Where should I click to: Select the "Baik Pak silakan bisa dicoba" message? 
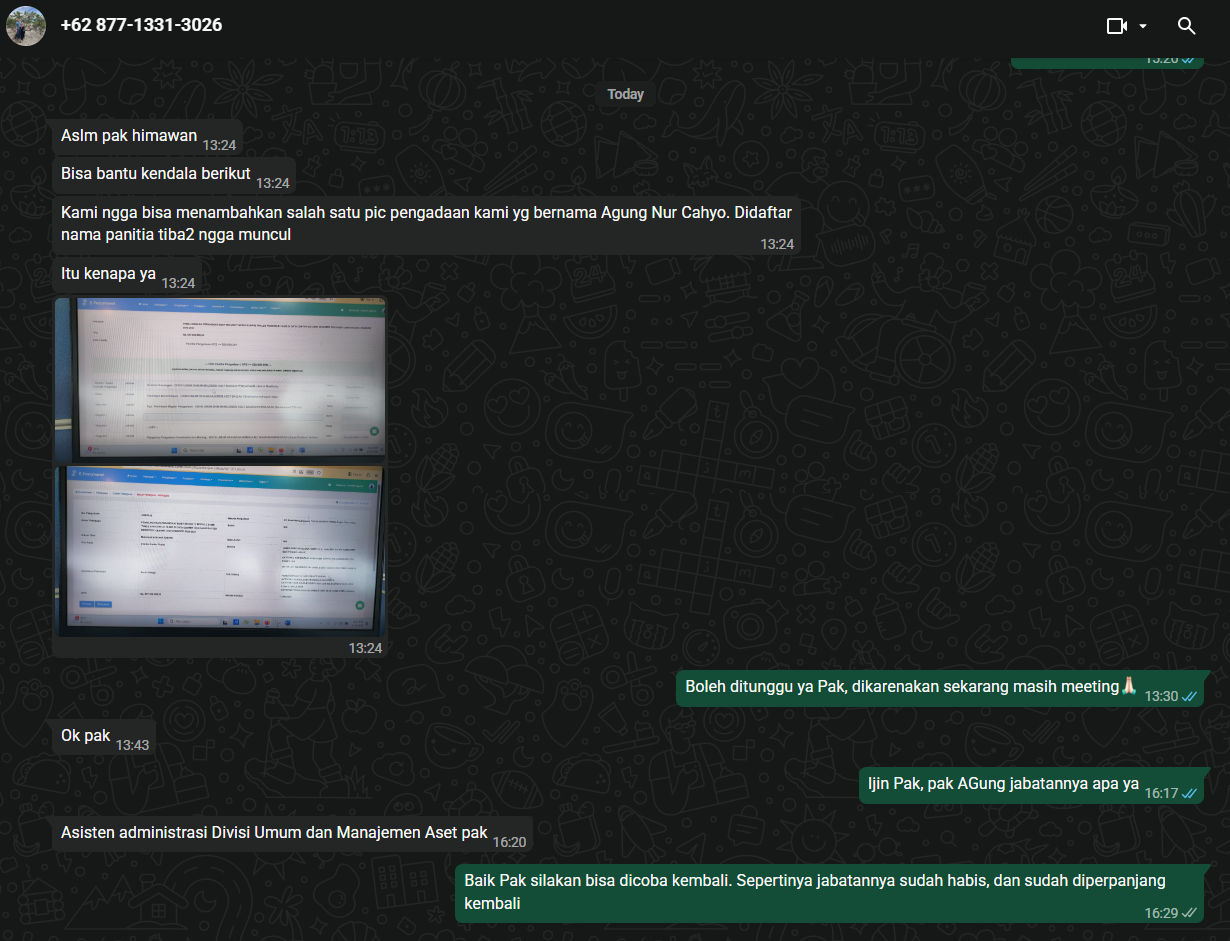[x=815, y=892]
